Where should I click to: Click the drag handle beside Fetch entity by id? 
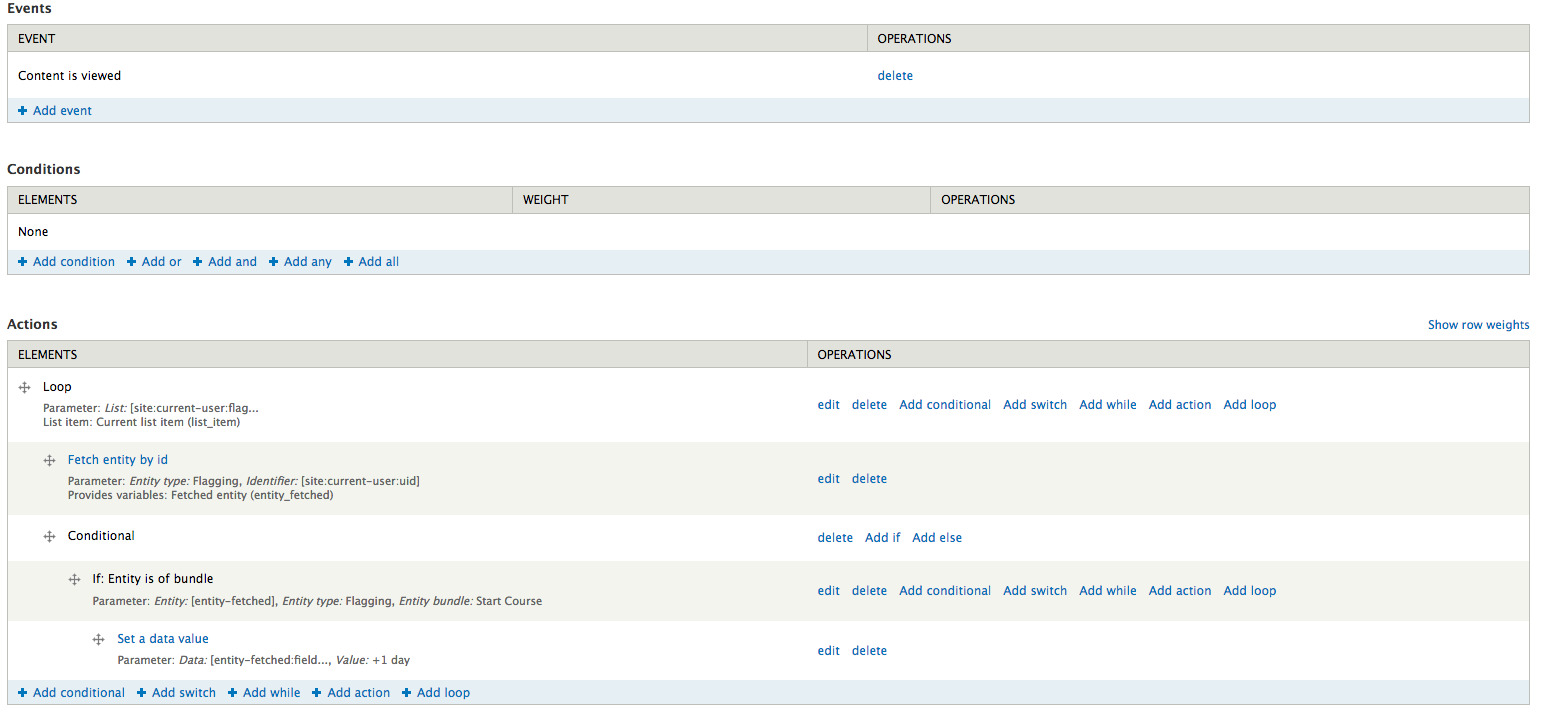point(49,460)
